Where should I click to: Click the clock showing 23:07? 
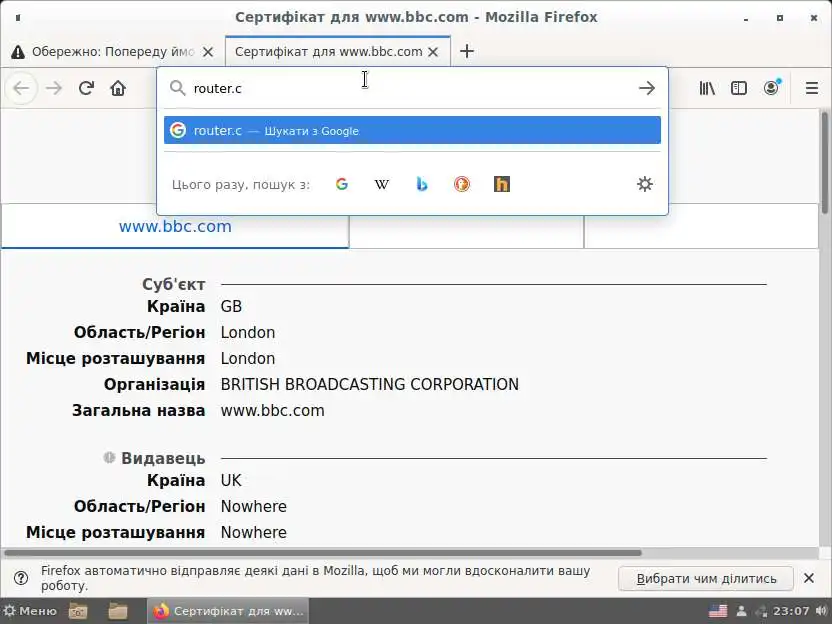coord(791,611)
